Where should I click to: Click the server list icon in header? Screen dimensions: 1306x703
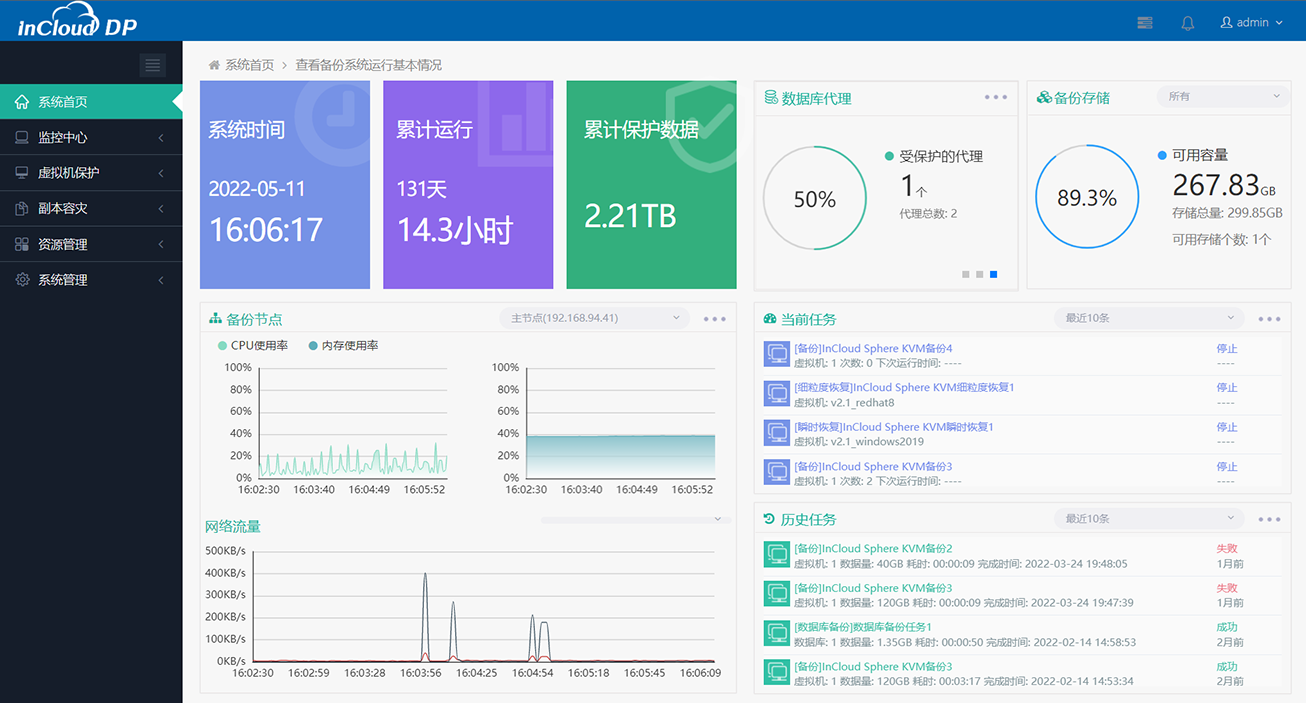tap(1145, 23)
